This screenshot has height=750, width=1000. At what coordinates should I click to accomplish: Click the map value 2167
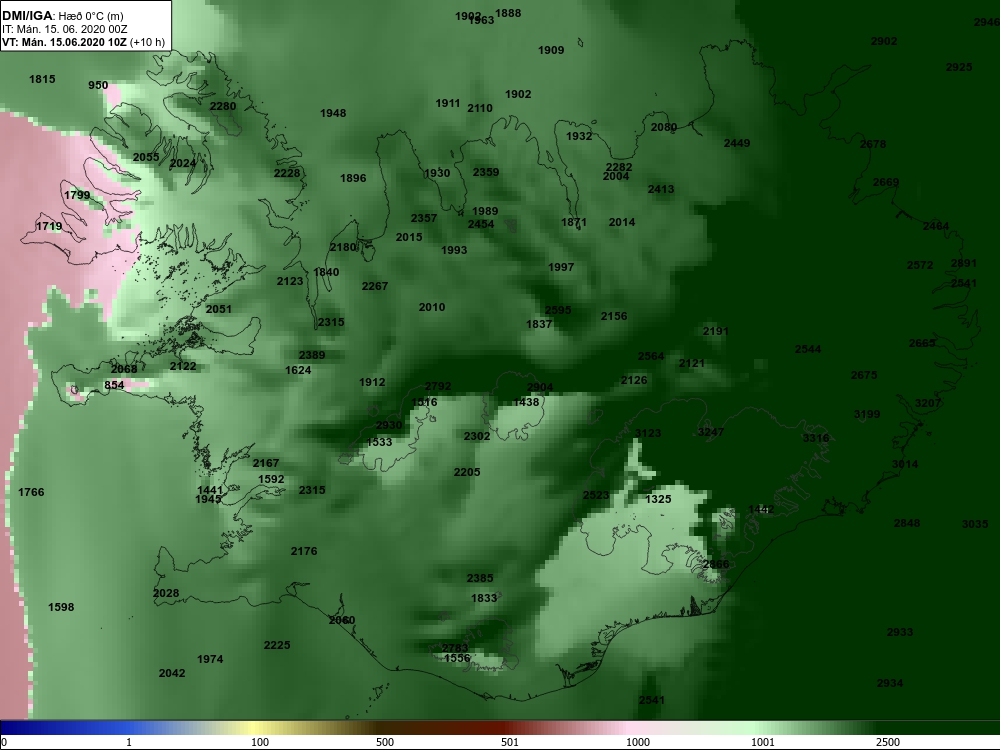[266, 463]
